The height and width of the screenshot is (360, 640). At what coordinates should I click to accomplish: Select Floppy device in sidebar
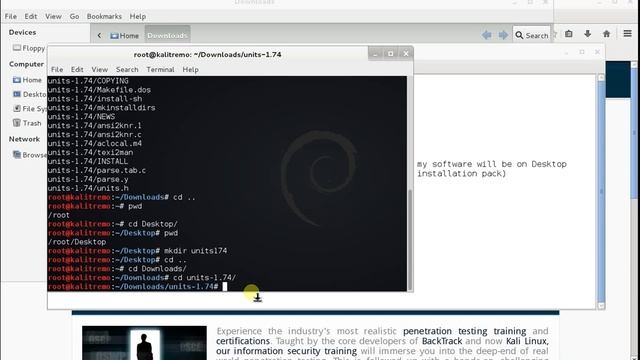(x=29, y=48)
